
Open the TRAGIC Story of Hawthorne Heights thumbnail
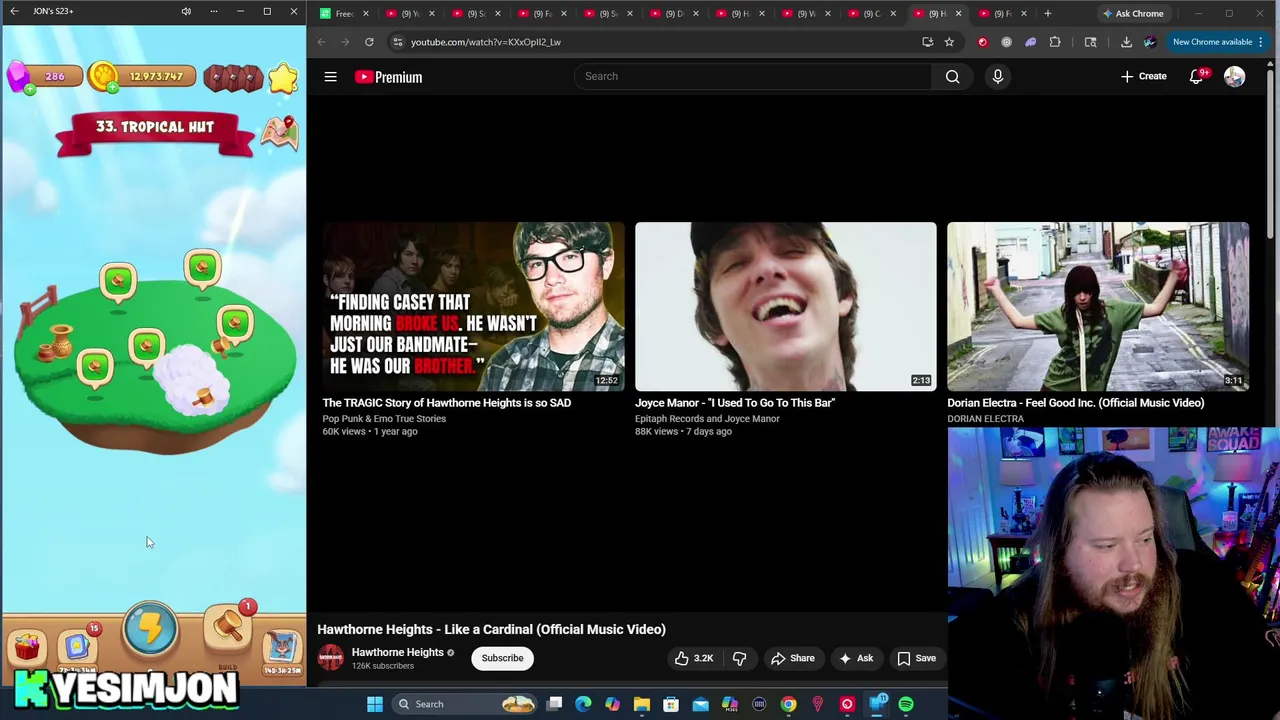(x=473, y=306)
